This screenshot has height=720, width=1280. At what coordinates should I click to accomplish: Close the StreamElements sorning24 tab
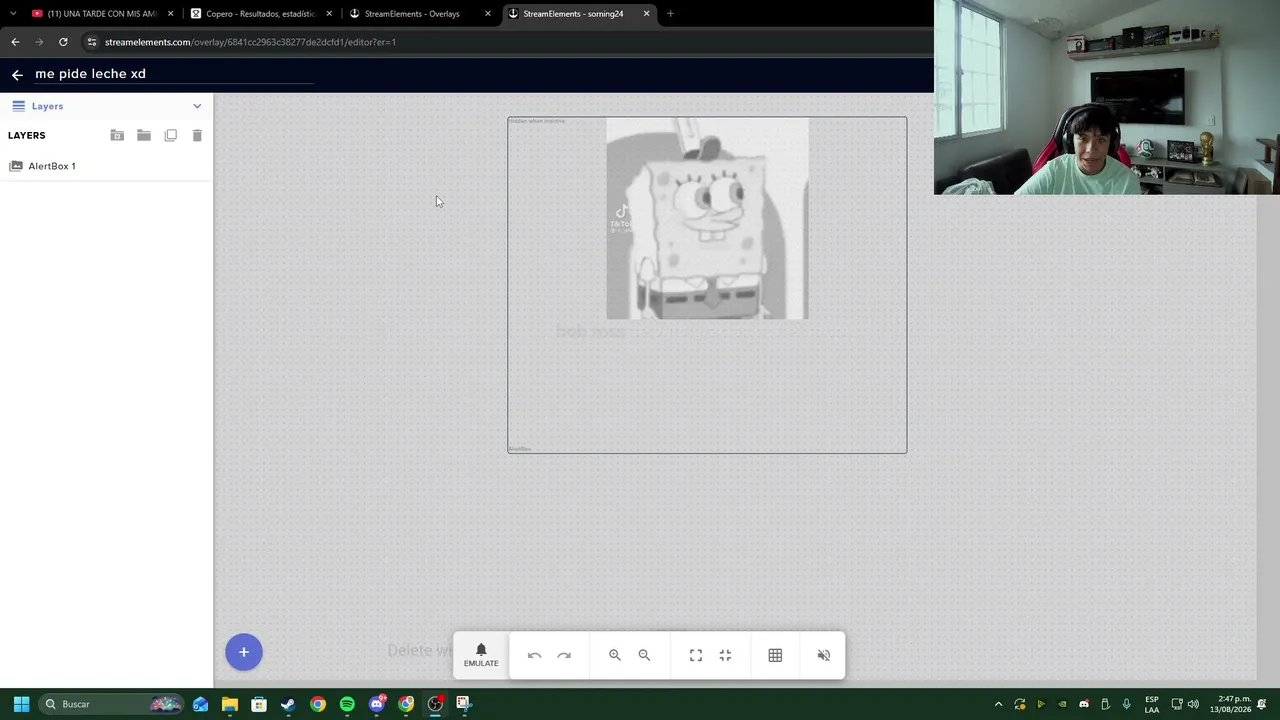[x=647, y=14]
